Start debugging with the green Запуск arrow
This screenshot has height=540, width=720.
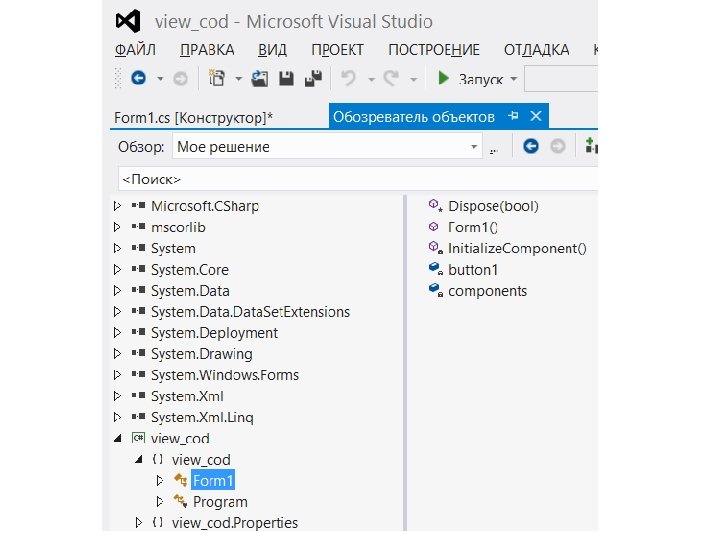click(x=443, y=78)
